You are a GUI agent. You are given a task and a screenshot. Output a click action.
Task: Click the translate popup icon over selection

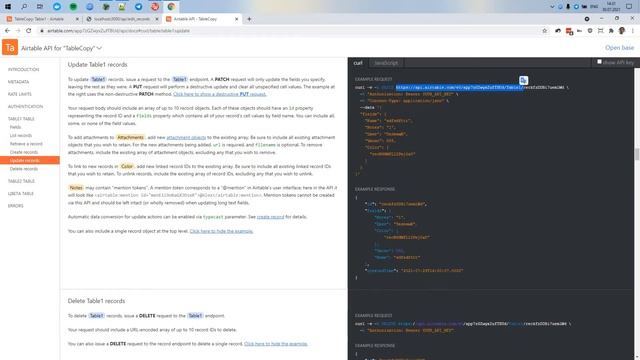pyautogui.click(x=523, y=80)
